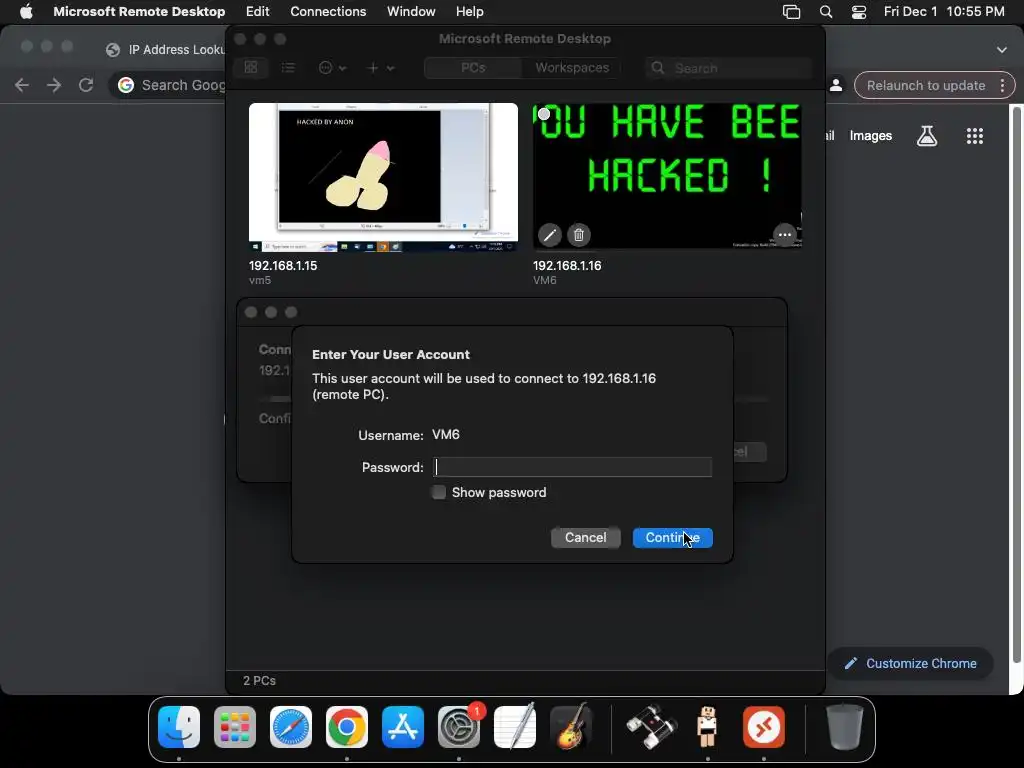The image size is (1024, 768).
Task: Open the Microsoft Remote Desktop app menu
Action: coord(139,11)
